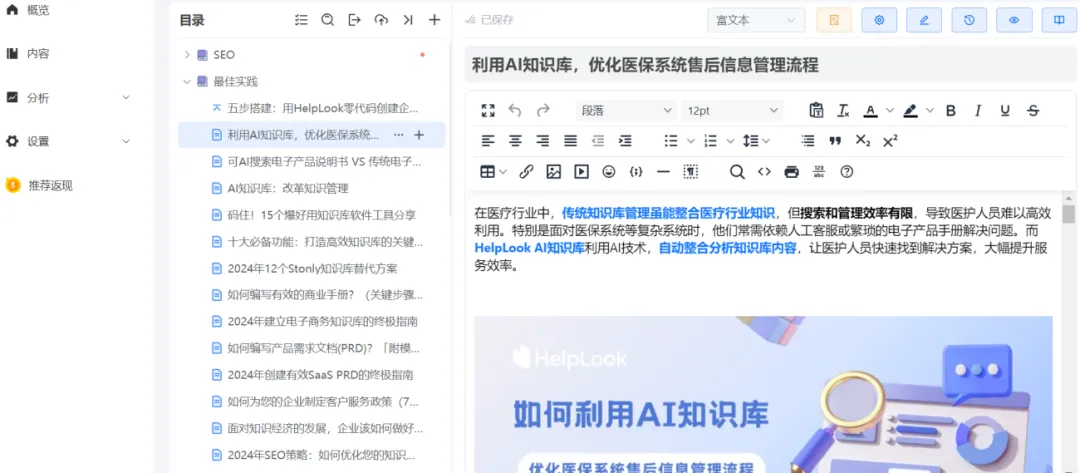
Task: Click the checklist icon in 目录 header
Action: 301,20
